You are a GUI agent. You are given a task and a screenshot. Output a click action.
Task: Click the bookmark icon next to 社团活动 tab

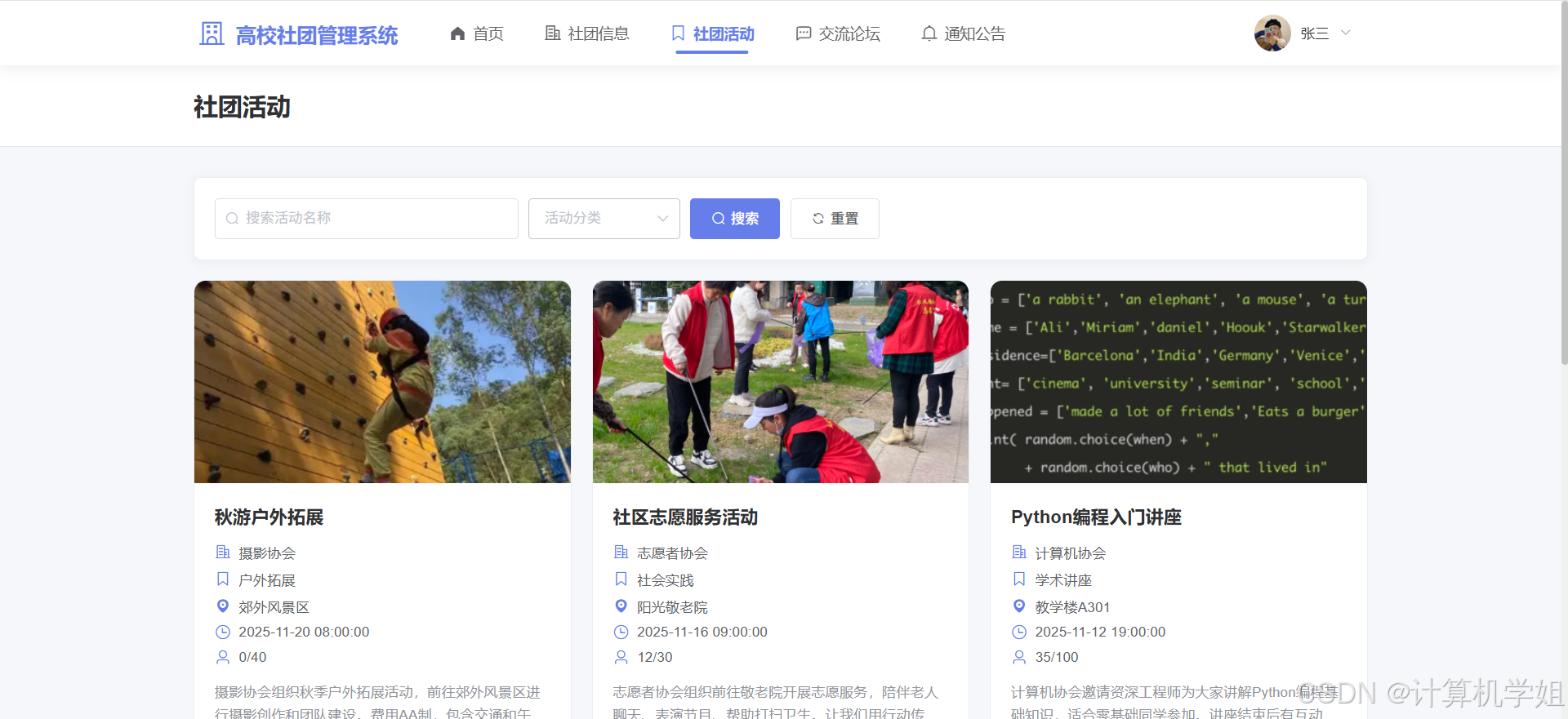click(x=678, y=33)
